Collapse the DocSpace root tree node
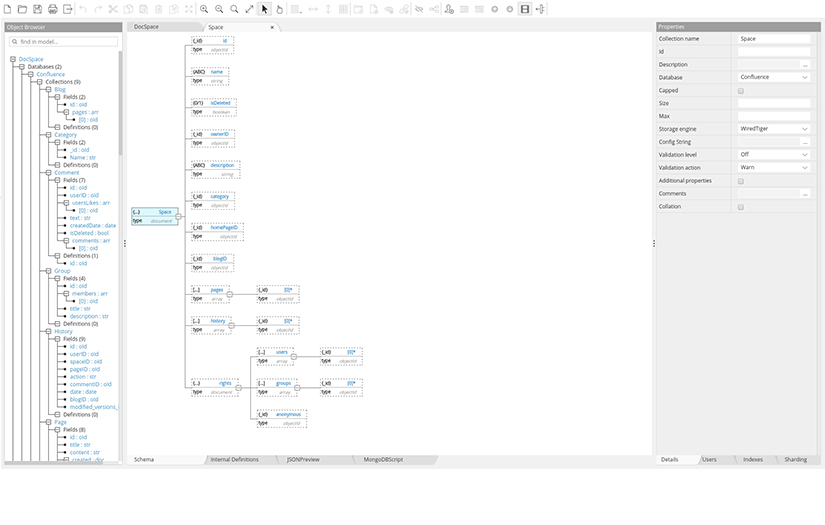The width and height of the screenshot is (825, 525). pos(13,59)
